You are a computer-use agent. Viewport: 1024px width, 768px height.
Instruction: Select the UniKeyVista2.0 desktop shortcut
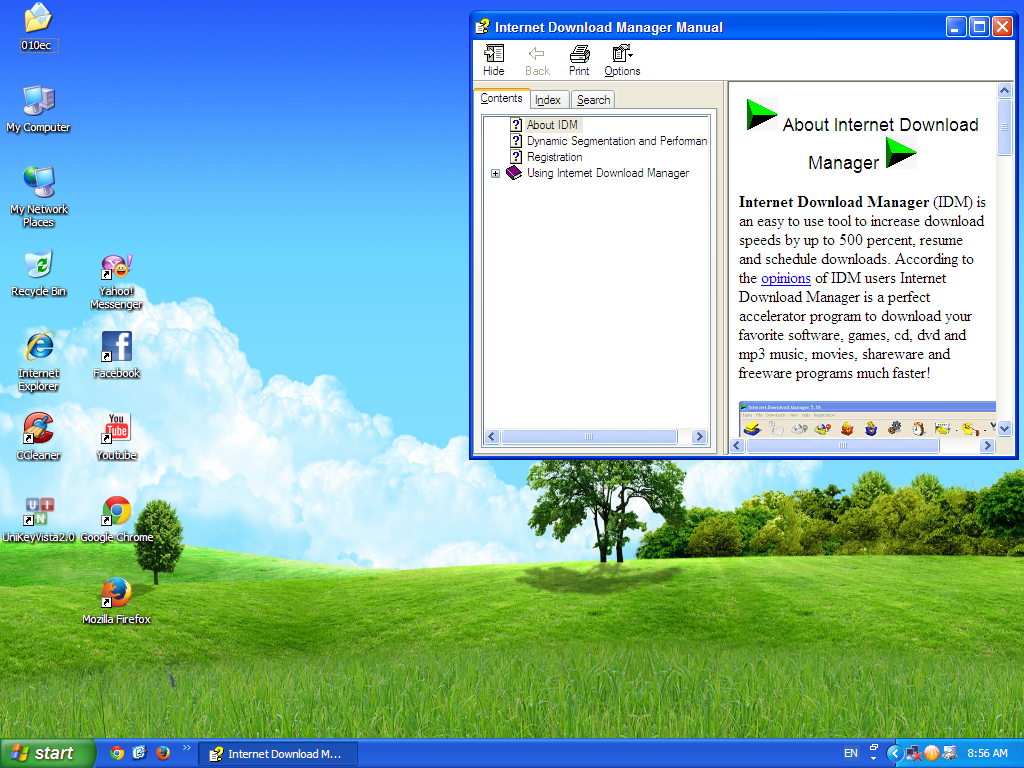39,520
